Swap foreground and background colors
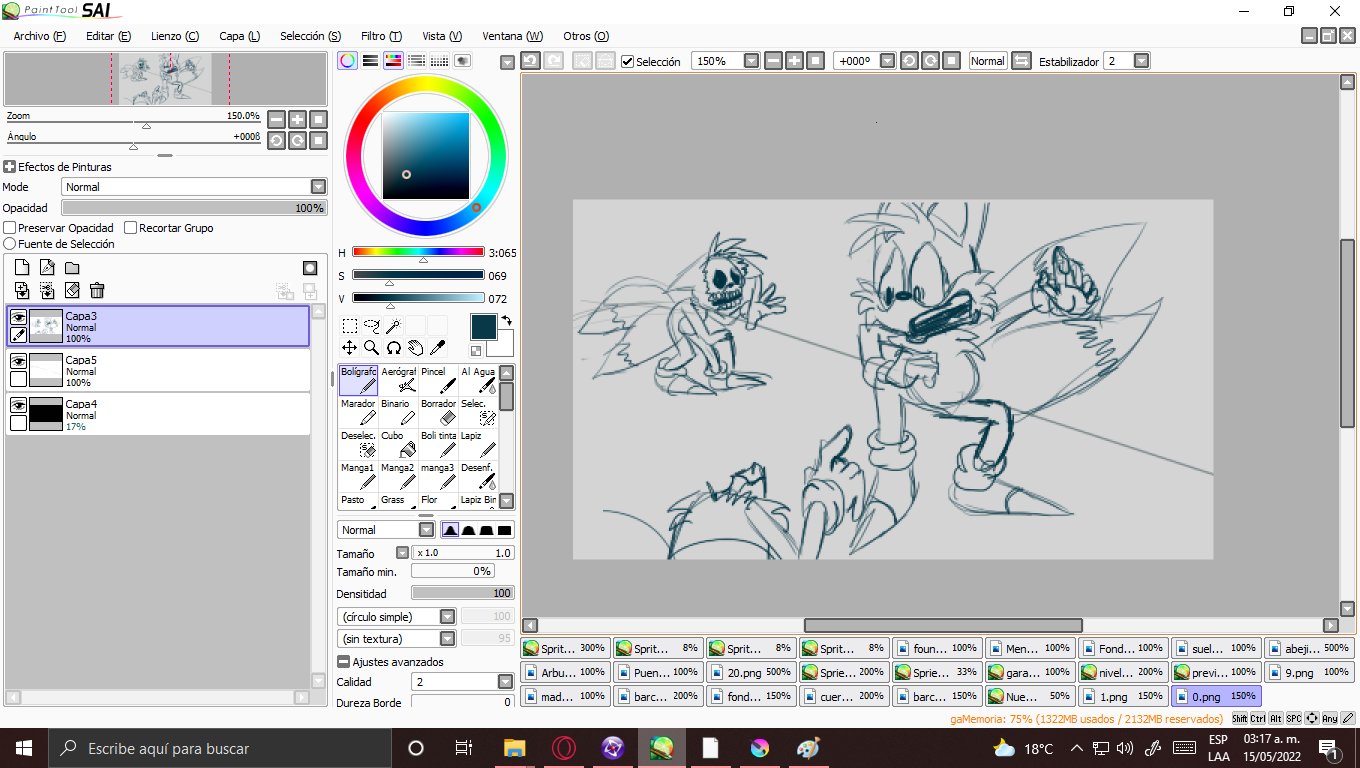1360x768 pixels. pyautogui.click(x=506, y=320)
